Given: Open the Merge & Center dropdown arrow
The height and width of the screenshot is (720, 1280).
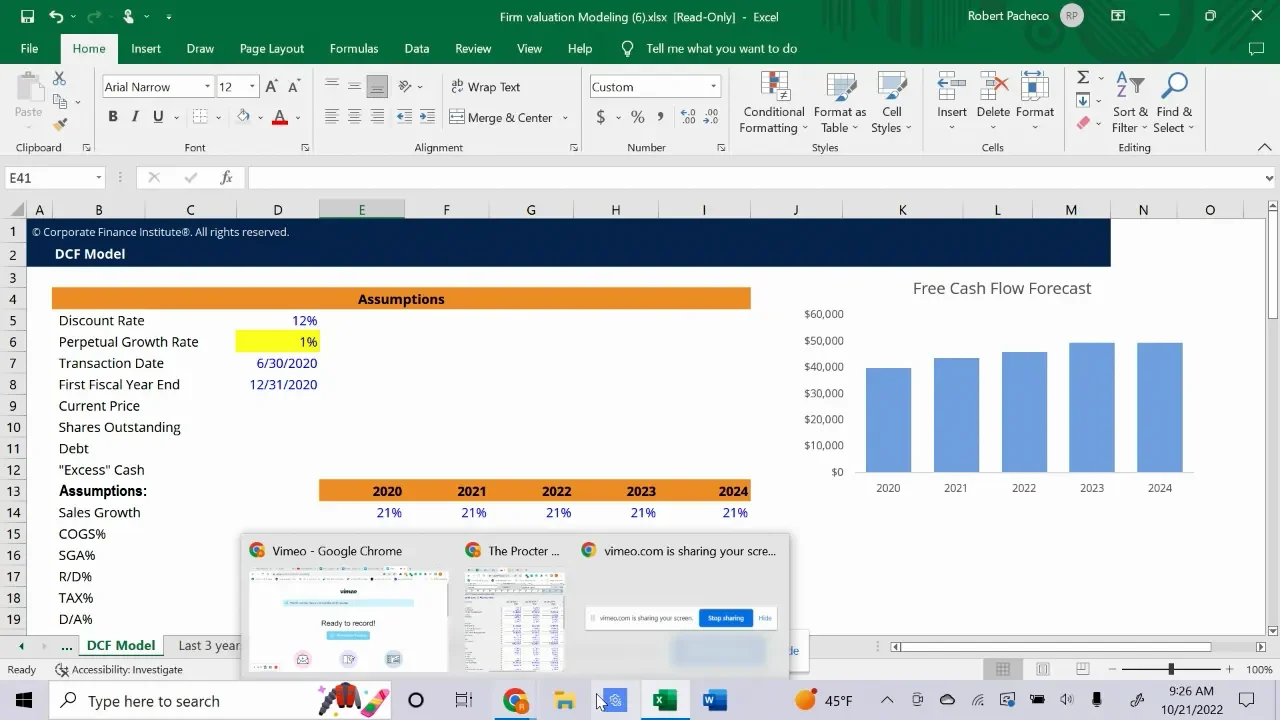Looking at the screenshot, I should tap(565, 117).
